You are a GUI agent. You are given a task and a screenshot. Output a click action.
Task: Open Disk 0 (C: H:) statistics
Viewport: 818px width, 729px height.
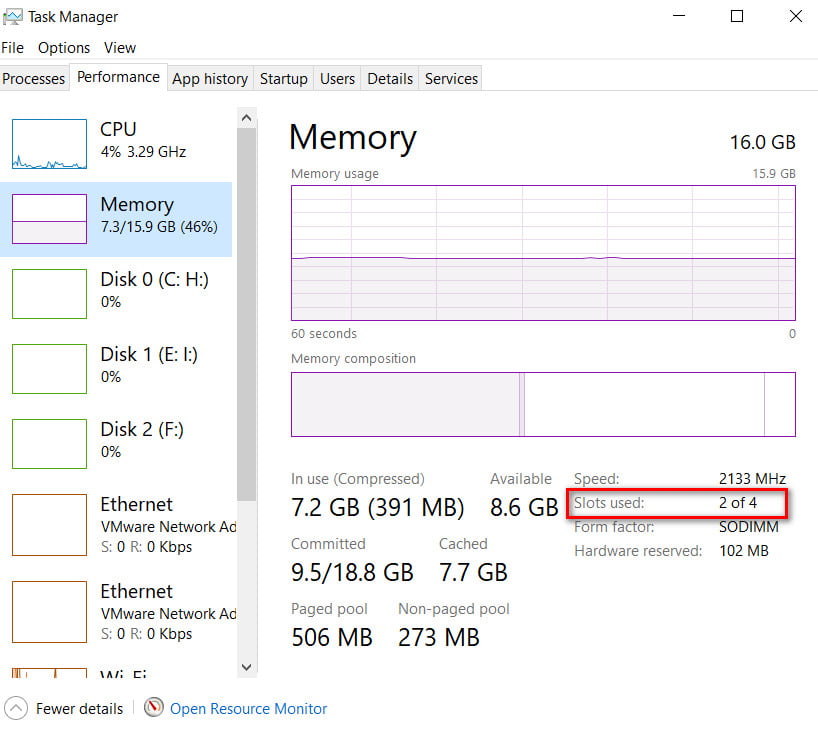[x=120, y=290]
